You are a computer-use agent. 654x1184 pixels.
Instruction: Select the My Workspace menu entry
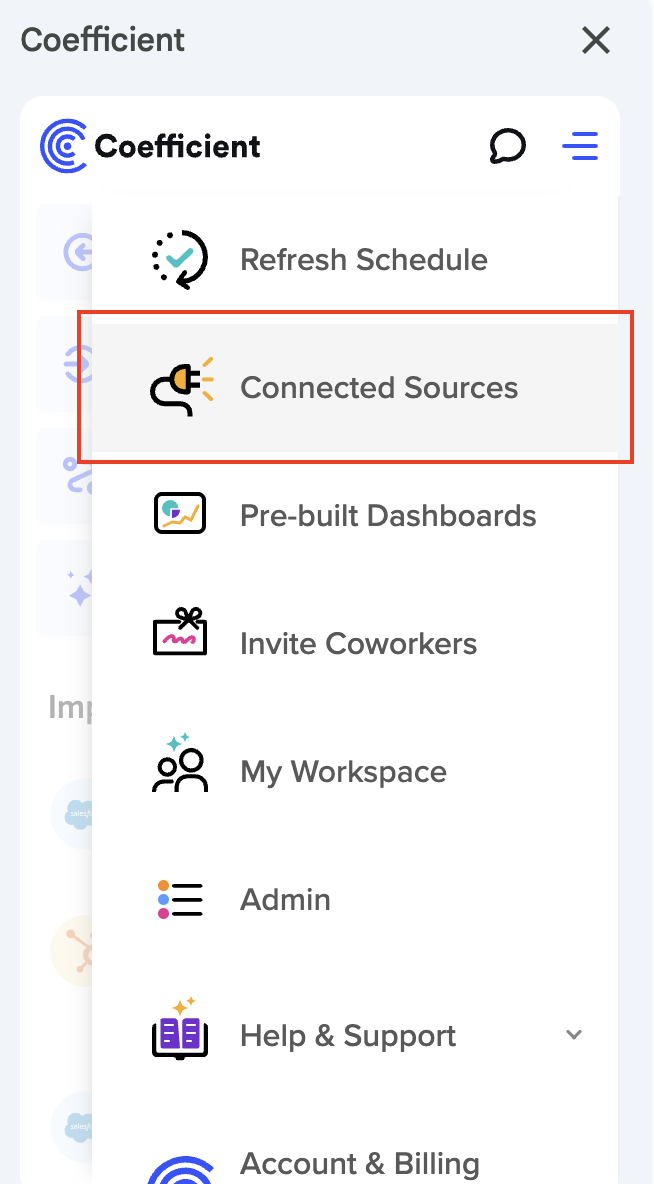coord(342,771)
